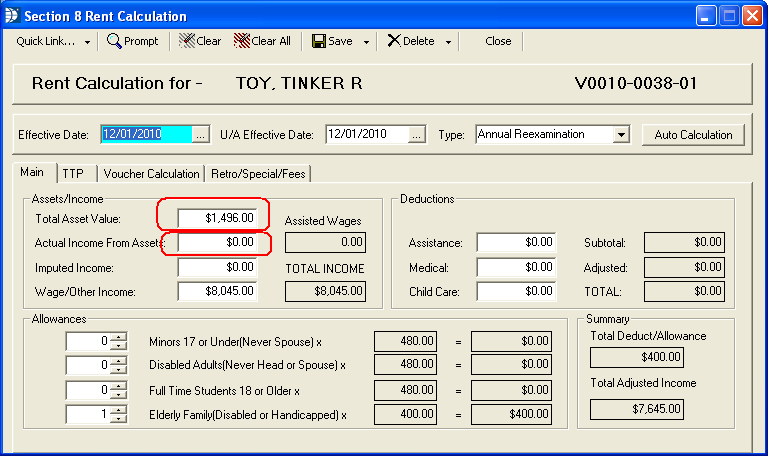This screenshot has width=768, height=456.
Task: Click Close in the toolbar
Action: pyautogui.click(x=498, y=41)
